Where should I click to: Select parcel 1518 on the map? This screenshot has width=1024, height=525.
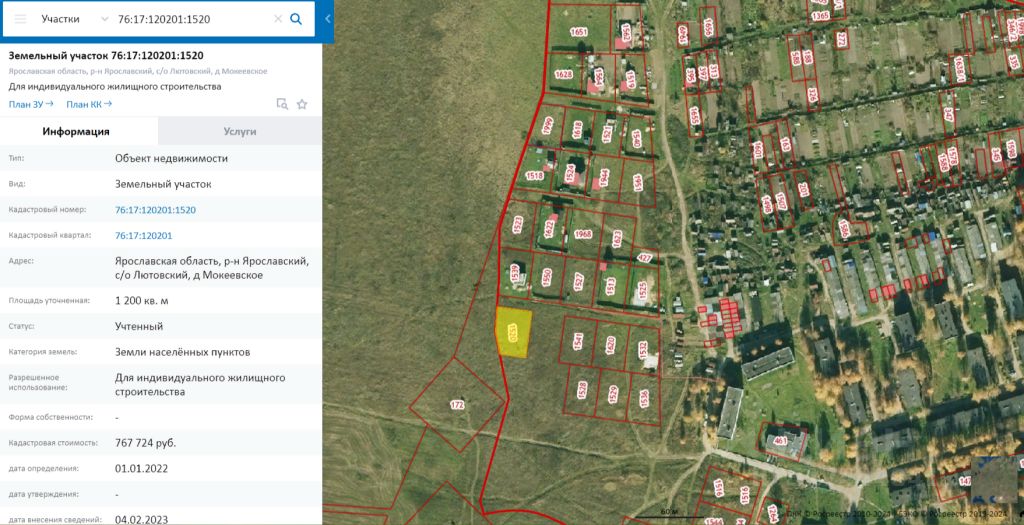coord(534,175)
